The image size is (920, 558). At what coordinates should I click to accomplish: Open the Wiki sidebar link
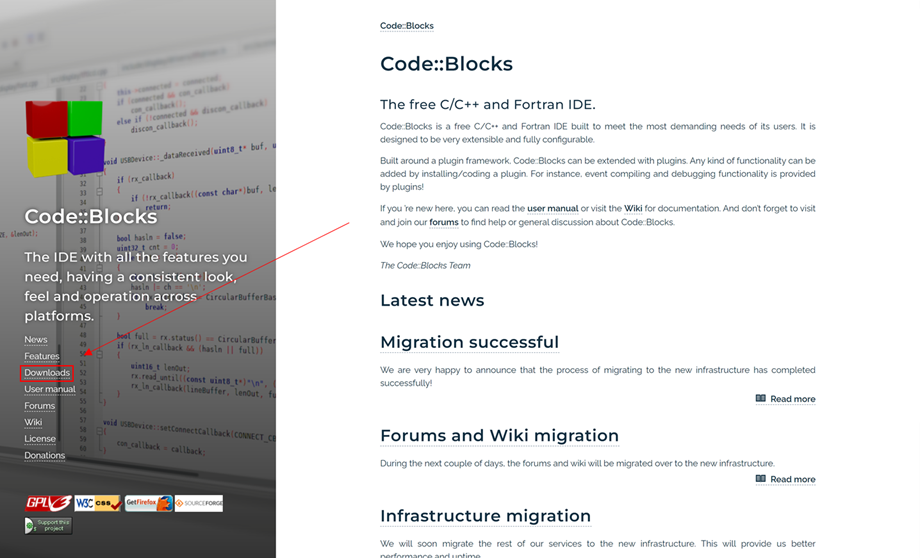[33, 422]
